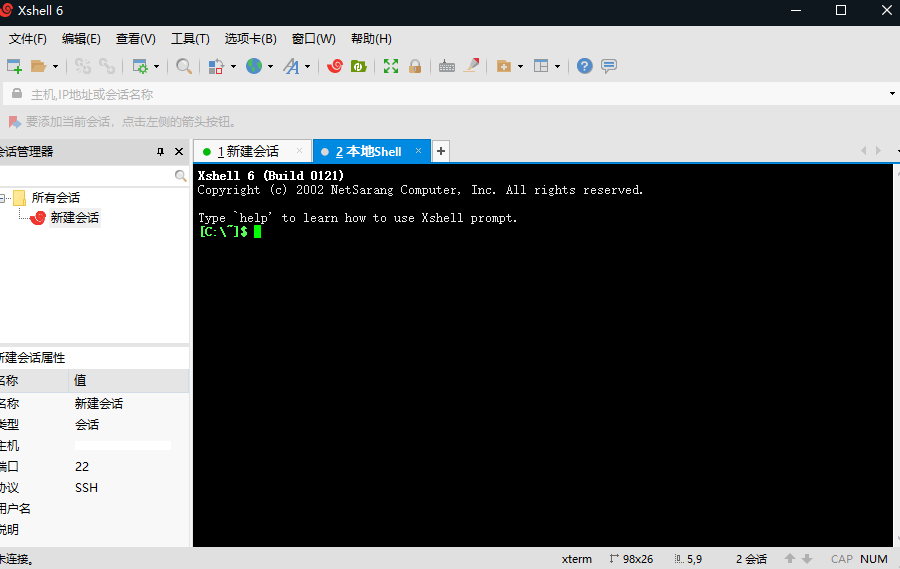This screenshot has width=900, height=569.
Task: Click the plus button to add tab
Action: tap(441, 152)
